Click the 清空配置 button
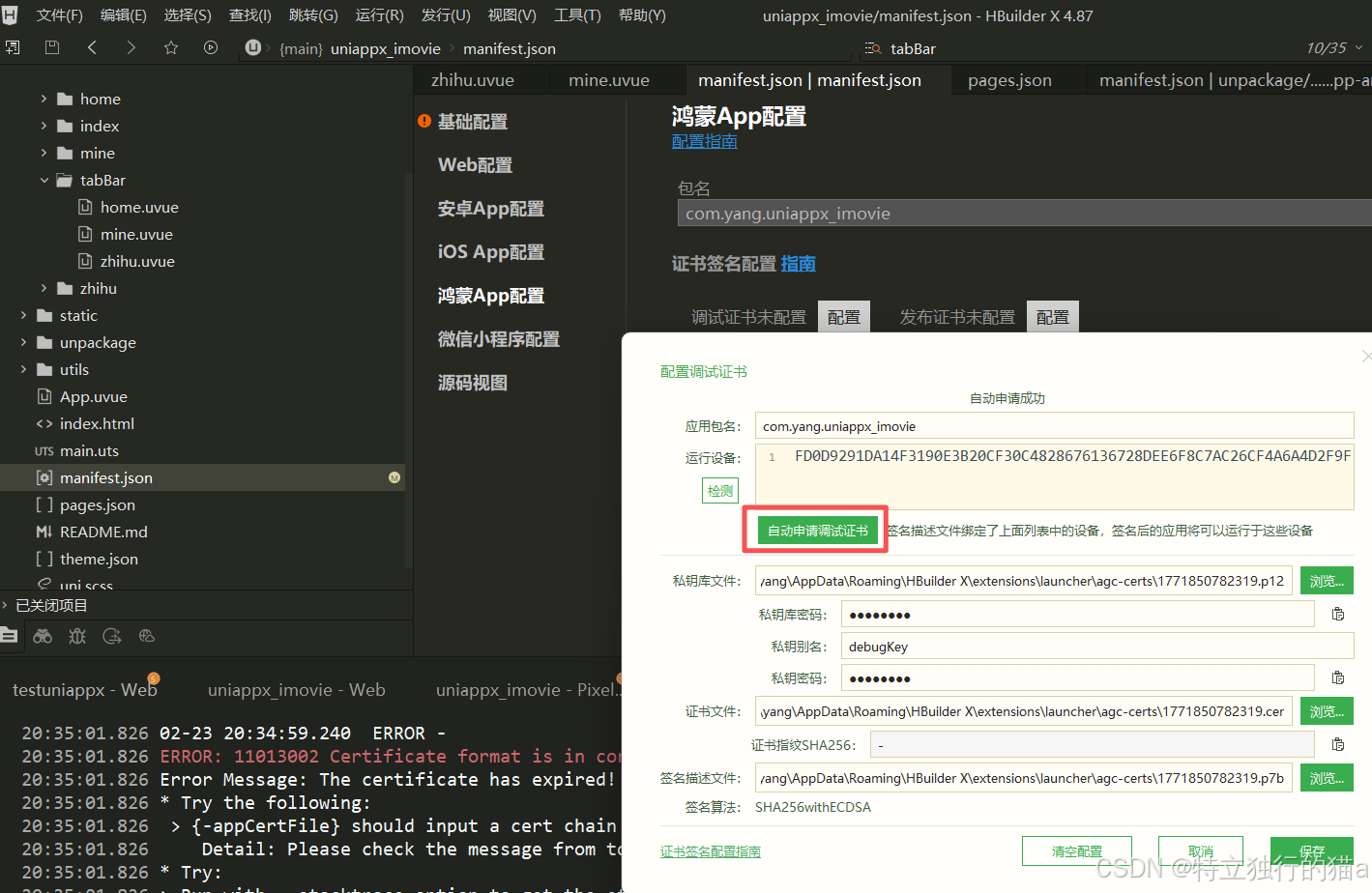This screenshot has height=893, width=1372. 1077,851
